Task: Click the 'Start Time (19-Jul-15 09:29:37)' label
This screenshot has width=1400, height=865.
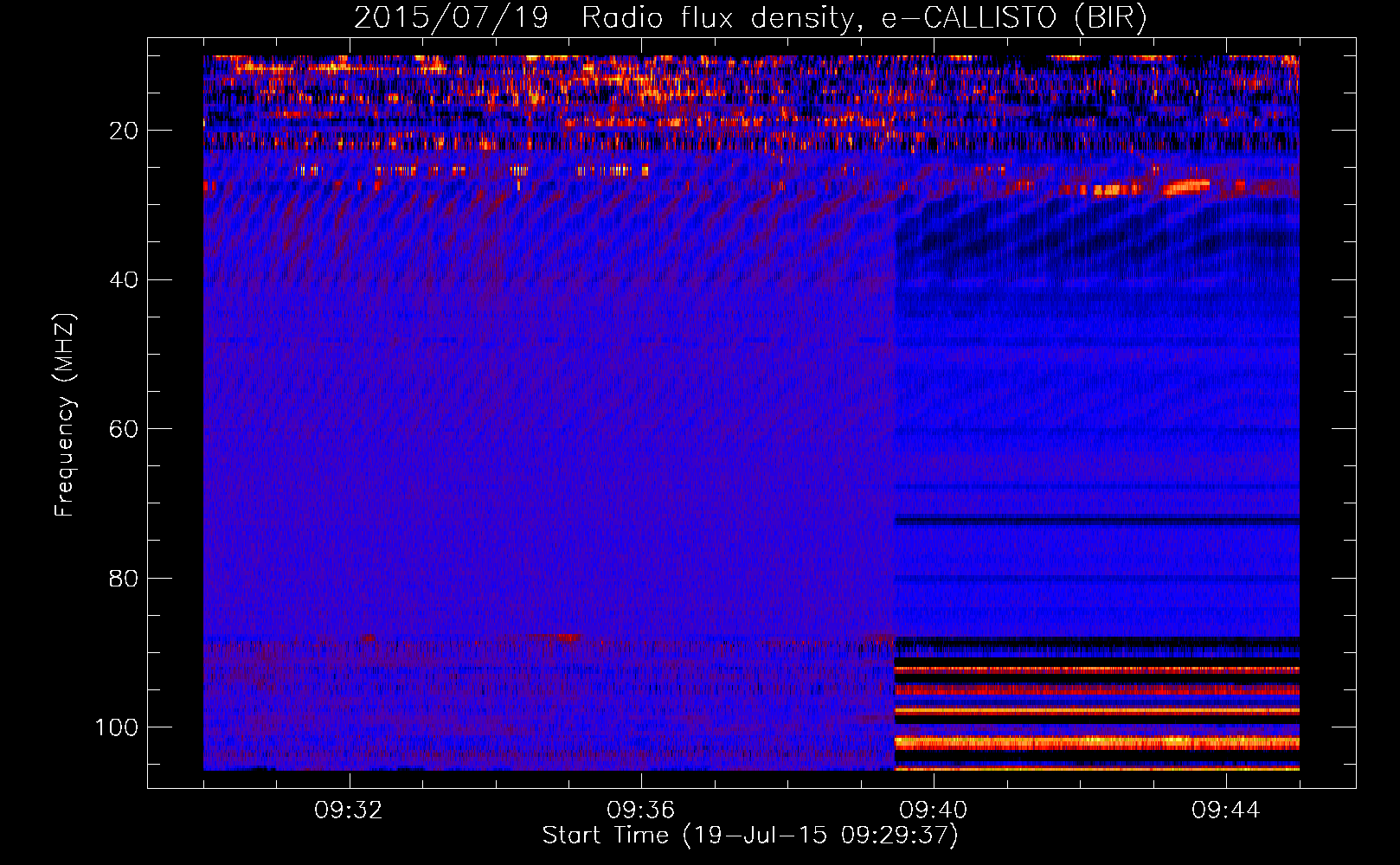Action: point(750,836)
